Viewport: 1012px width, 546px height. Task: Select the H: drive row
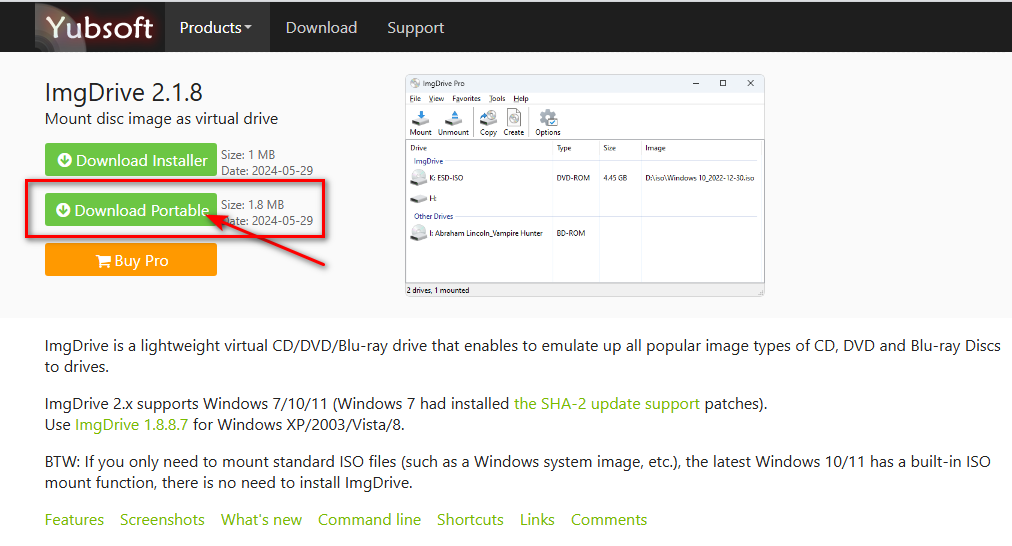point(583,198)
